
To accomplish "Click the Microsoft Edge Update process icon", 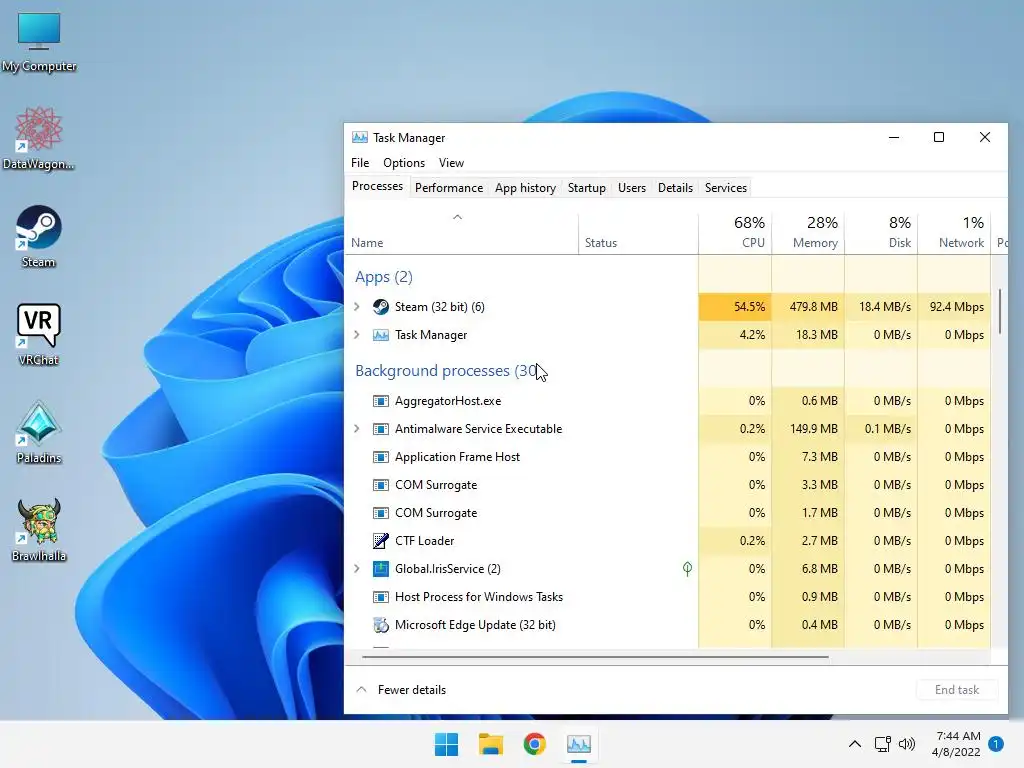I will (x=381, y=625).
